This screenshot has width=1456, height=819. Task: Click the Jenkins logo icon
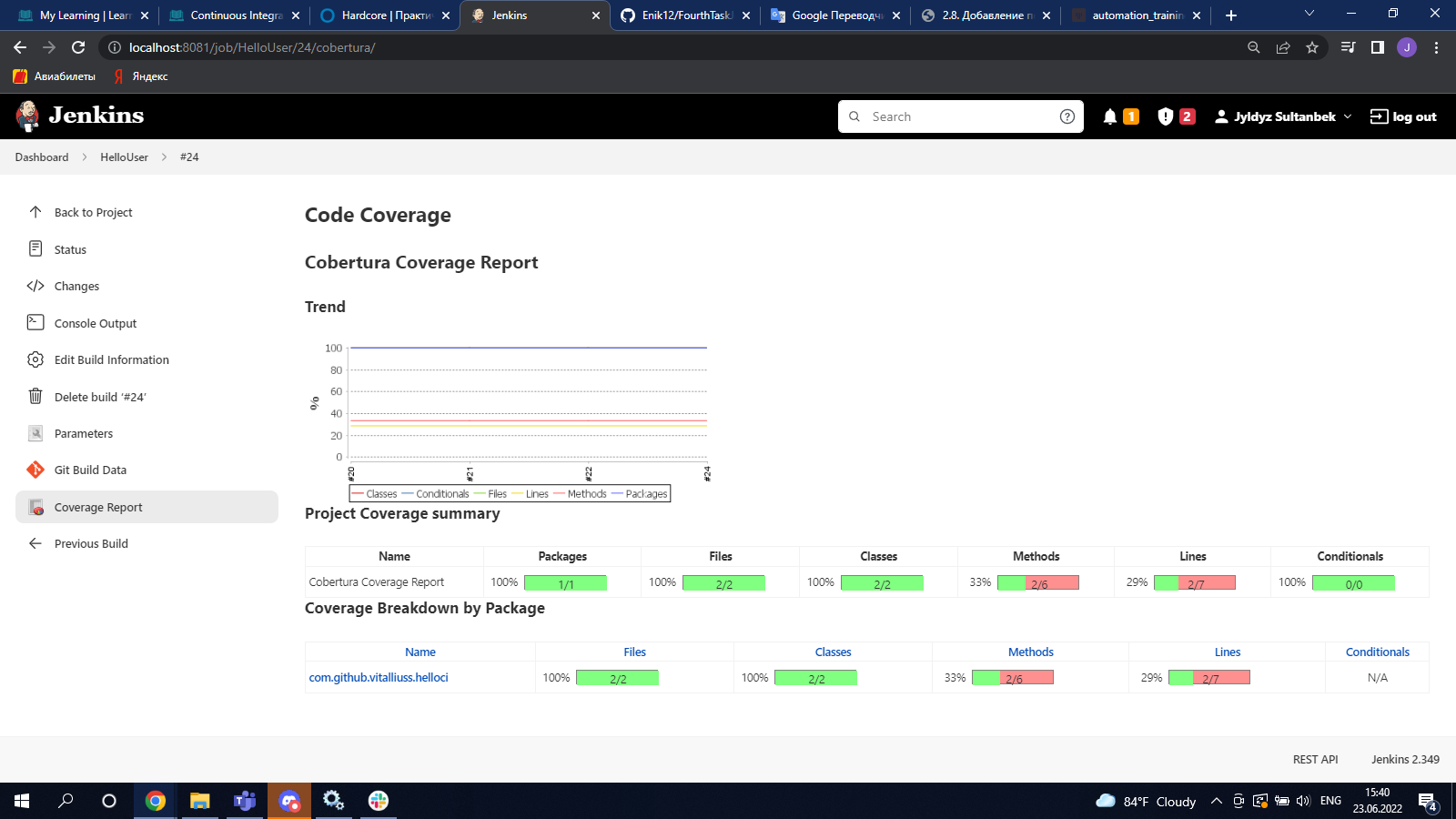(x=27, y=116)
